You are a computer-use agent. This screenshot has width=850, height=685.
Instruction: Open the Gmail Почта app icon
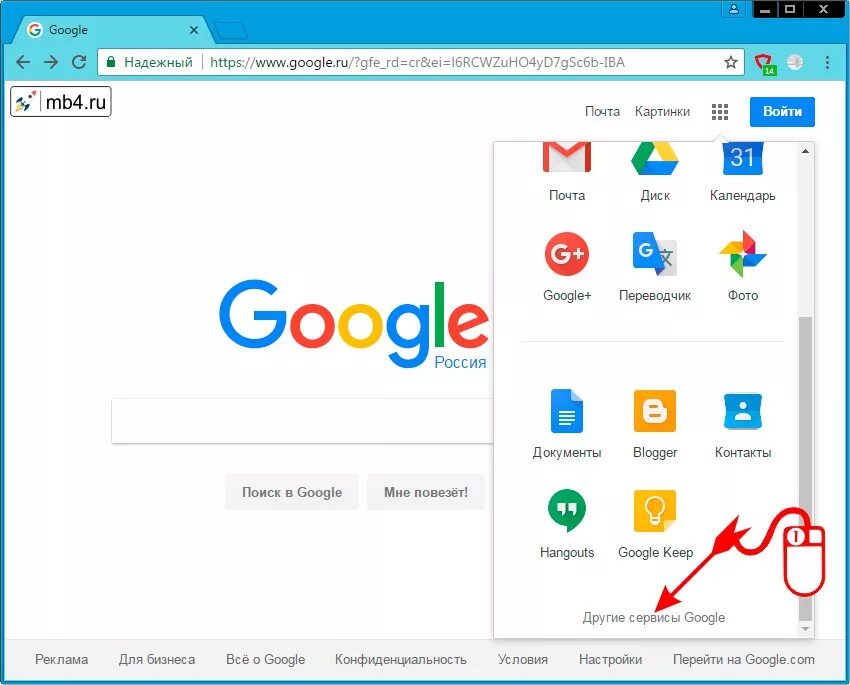[567, 158]
